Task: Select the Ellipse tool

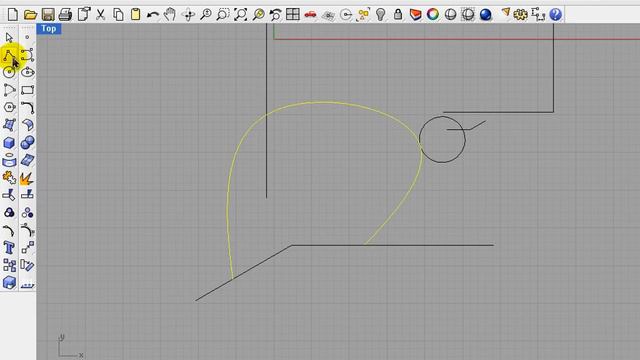Action: point(27,73)
